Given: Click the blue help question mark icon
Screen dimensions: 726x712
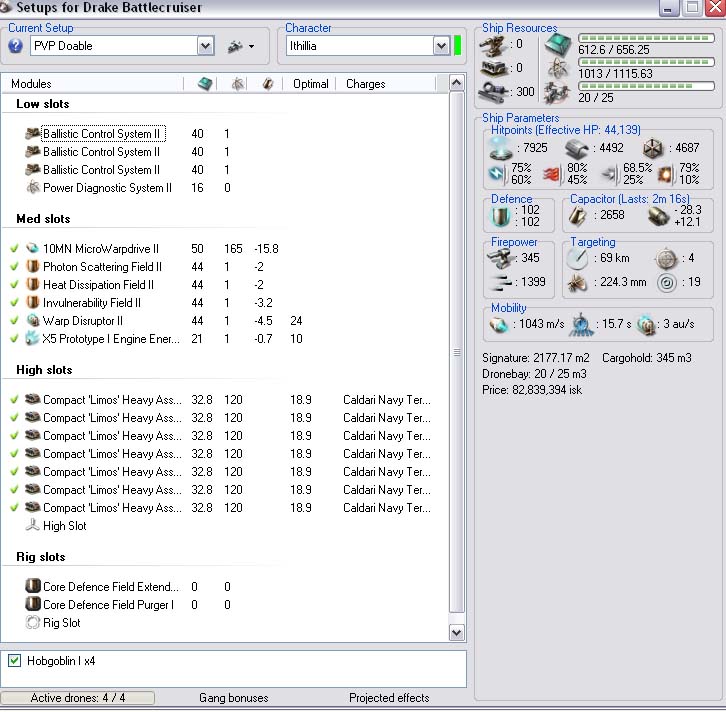Looking at the screenshot, I should point(15,46).
